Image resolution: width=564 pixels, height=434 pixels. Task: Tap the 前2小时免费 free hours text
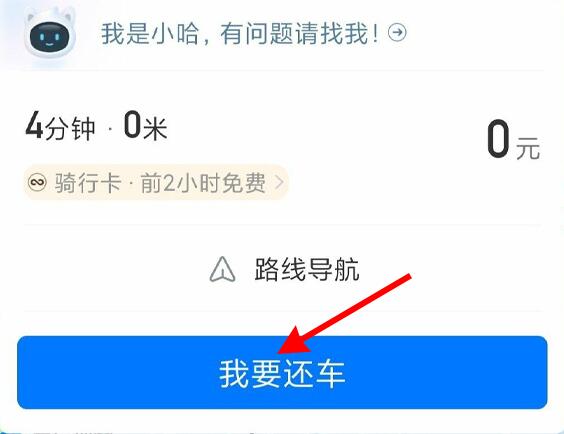203,183
